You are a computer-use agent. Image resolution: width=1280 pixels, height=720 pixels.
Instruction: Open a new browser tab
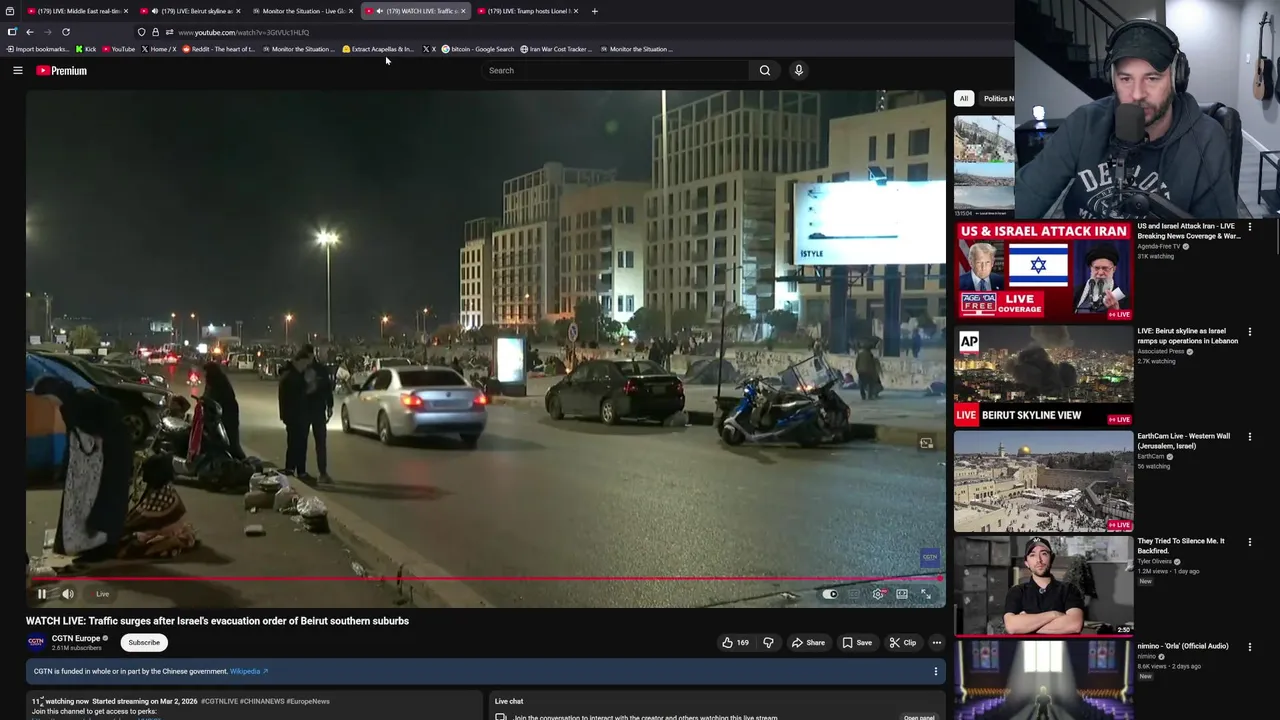tap(594, 11)
